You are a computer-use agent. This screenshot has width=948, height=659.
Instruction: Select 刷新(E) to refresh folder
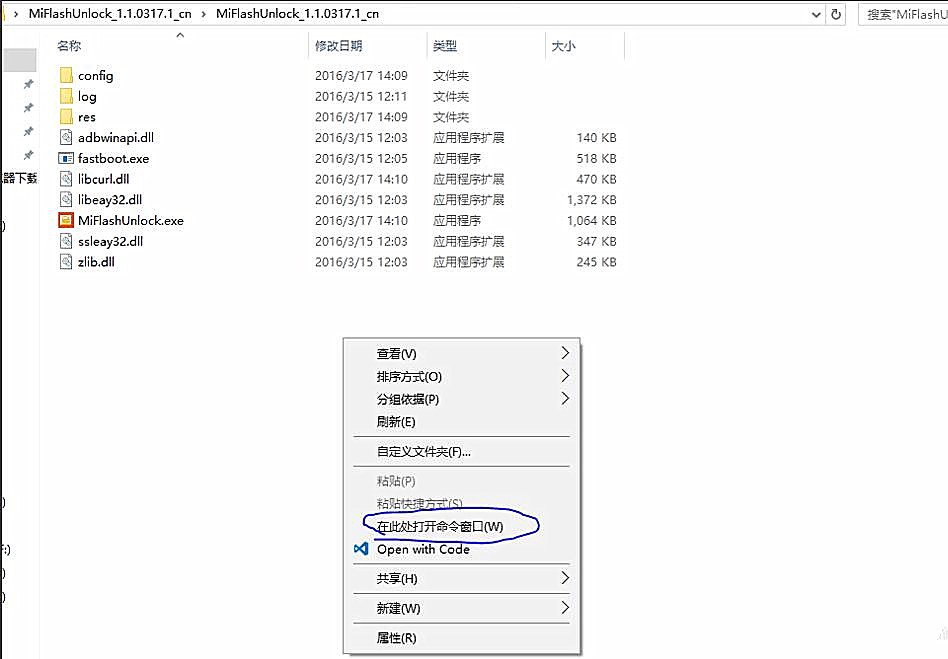(461, 421)
